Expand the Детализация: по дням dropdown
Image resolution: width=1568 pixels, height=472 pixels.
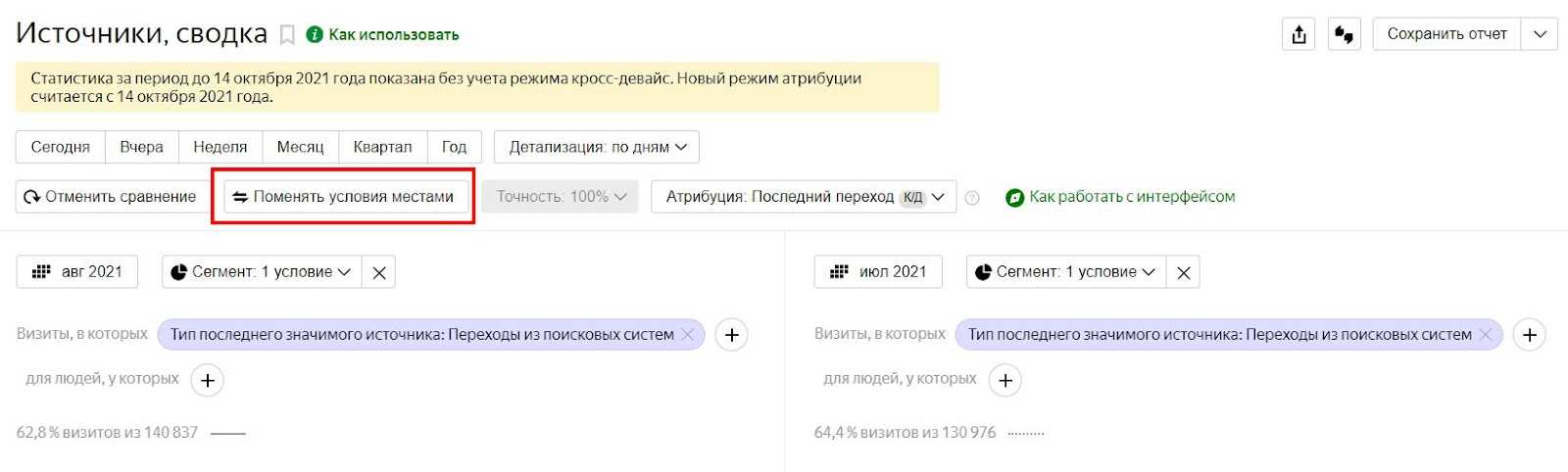point(597,147)
